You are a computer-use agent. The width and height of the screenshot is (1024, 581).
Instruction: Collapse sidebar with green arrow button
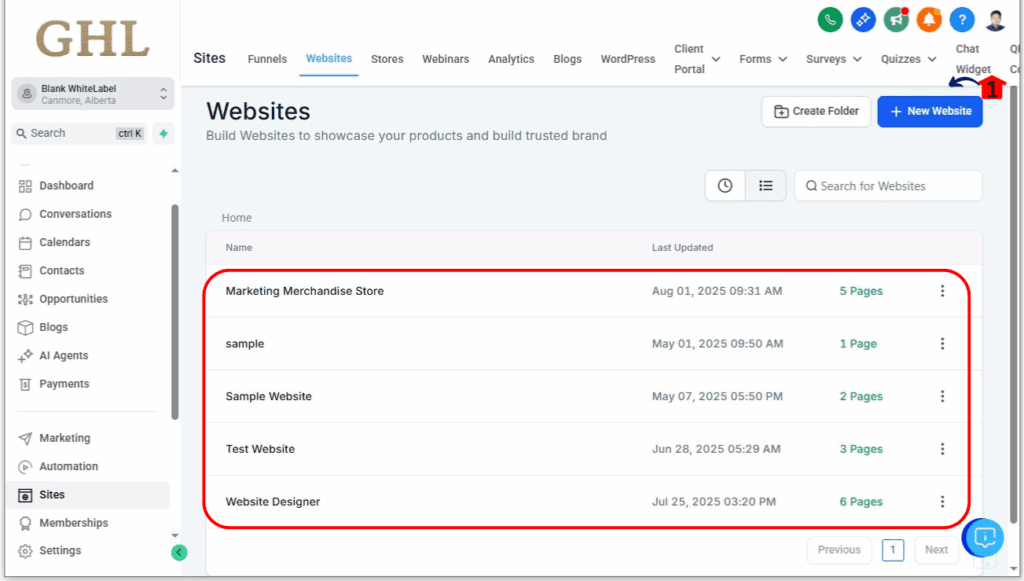(x=179, y=553)
